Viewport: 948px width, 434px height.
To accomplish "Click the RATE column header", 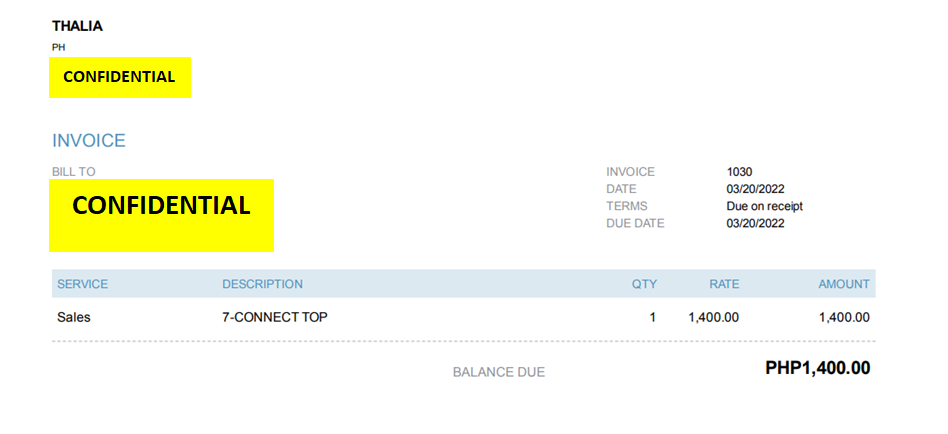I will click(x=724, y=284).
